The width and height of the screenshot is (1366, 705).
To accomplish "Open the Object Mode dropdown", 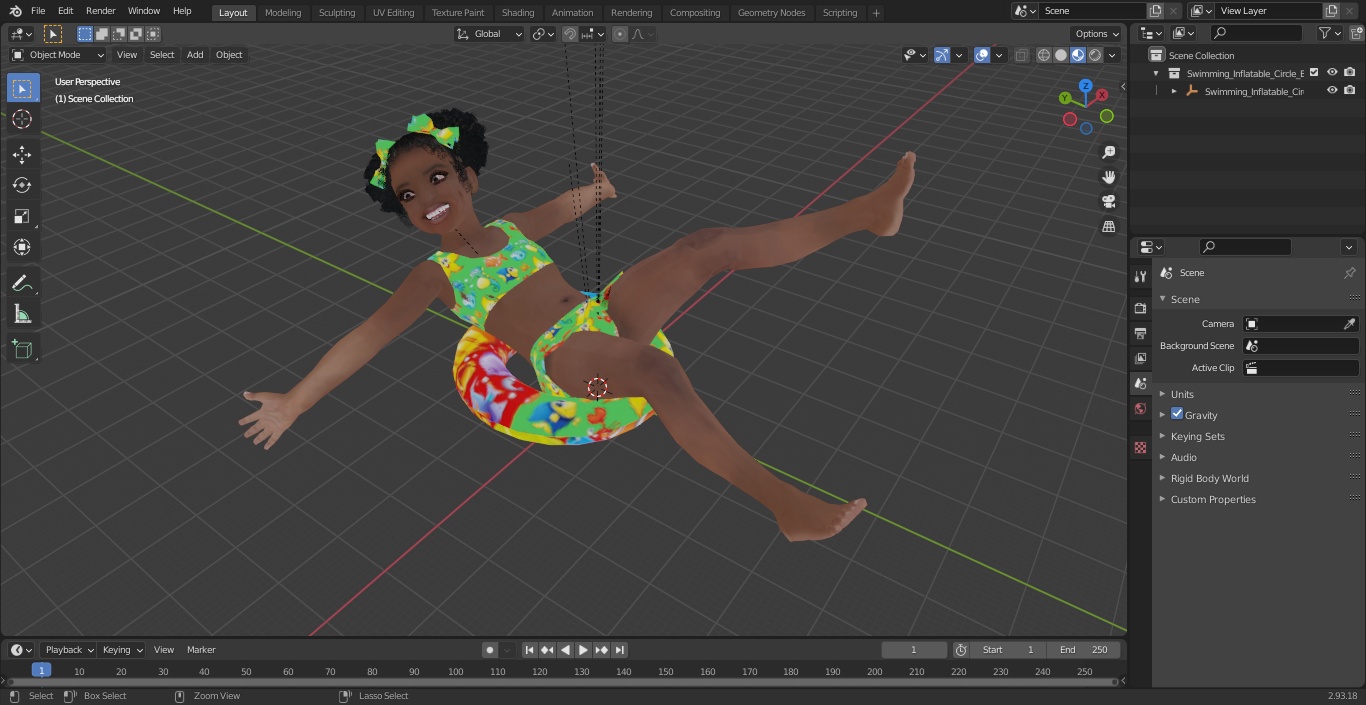I will (x=58, y=55).
